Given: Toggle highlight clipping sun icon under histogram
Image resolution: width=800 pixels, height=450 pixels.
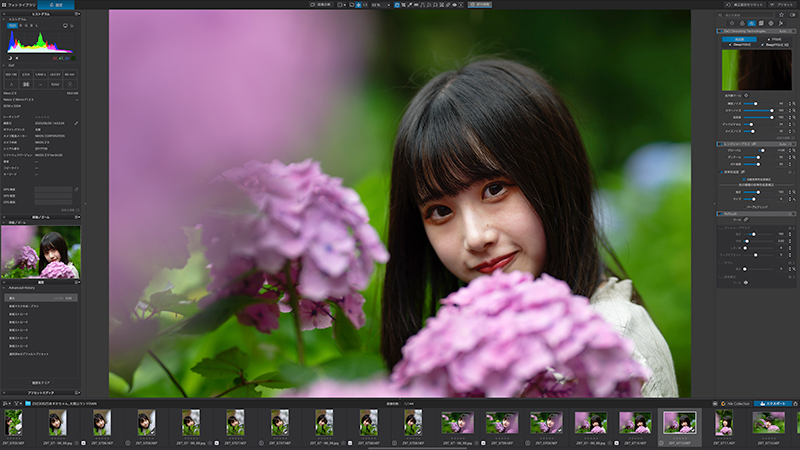Looking at the screenshot, I should coord(17,58).
